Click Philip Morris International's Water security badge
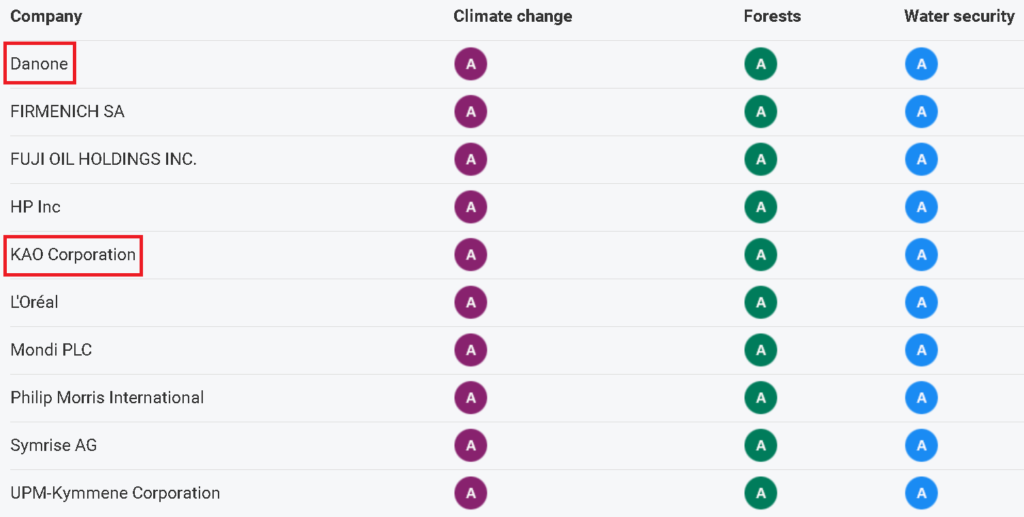Screen dimensions: 1024x517 click(921, 398)
